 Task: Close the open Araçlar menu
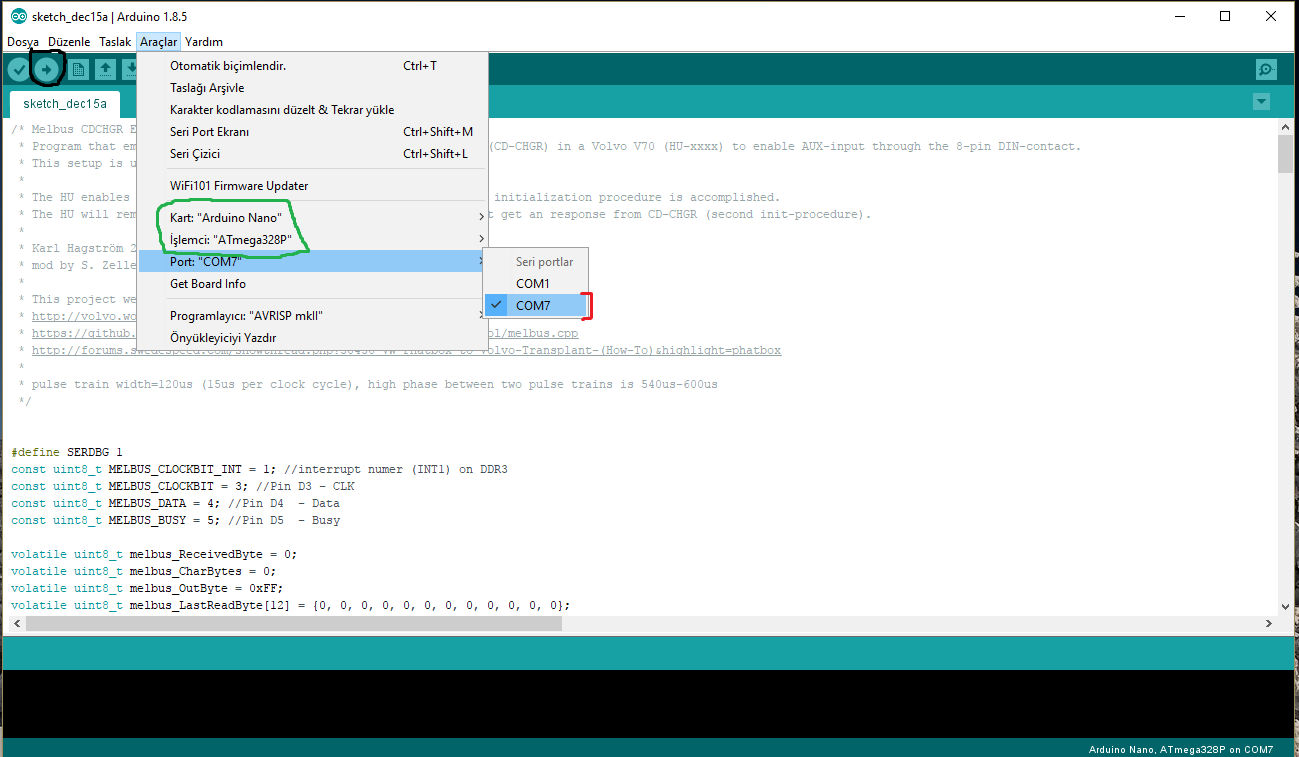159,42
